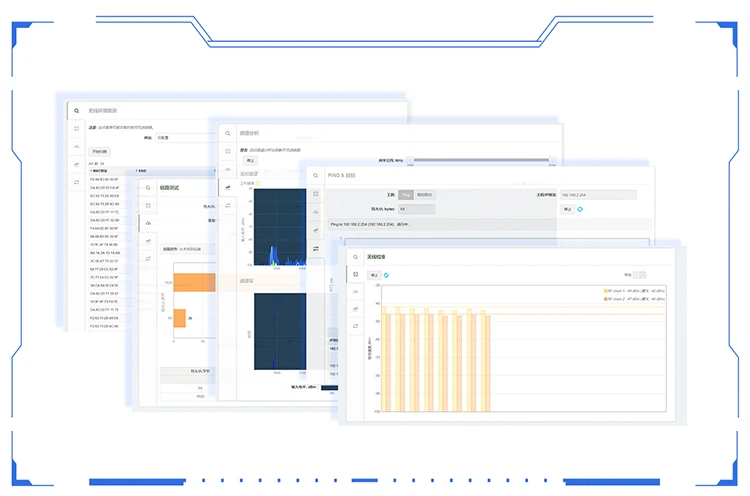Click the packet size field showing 64

click(417, 209)
